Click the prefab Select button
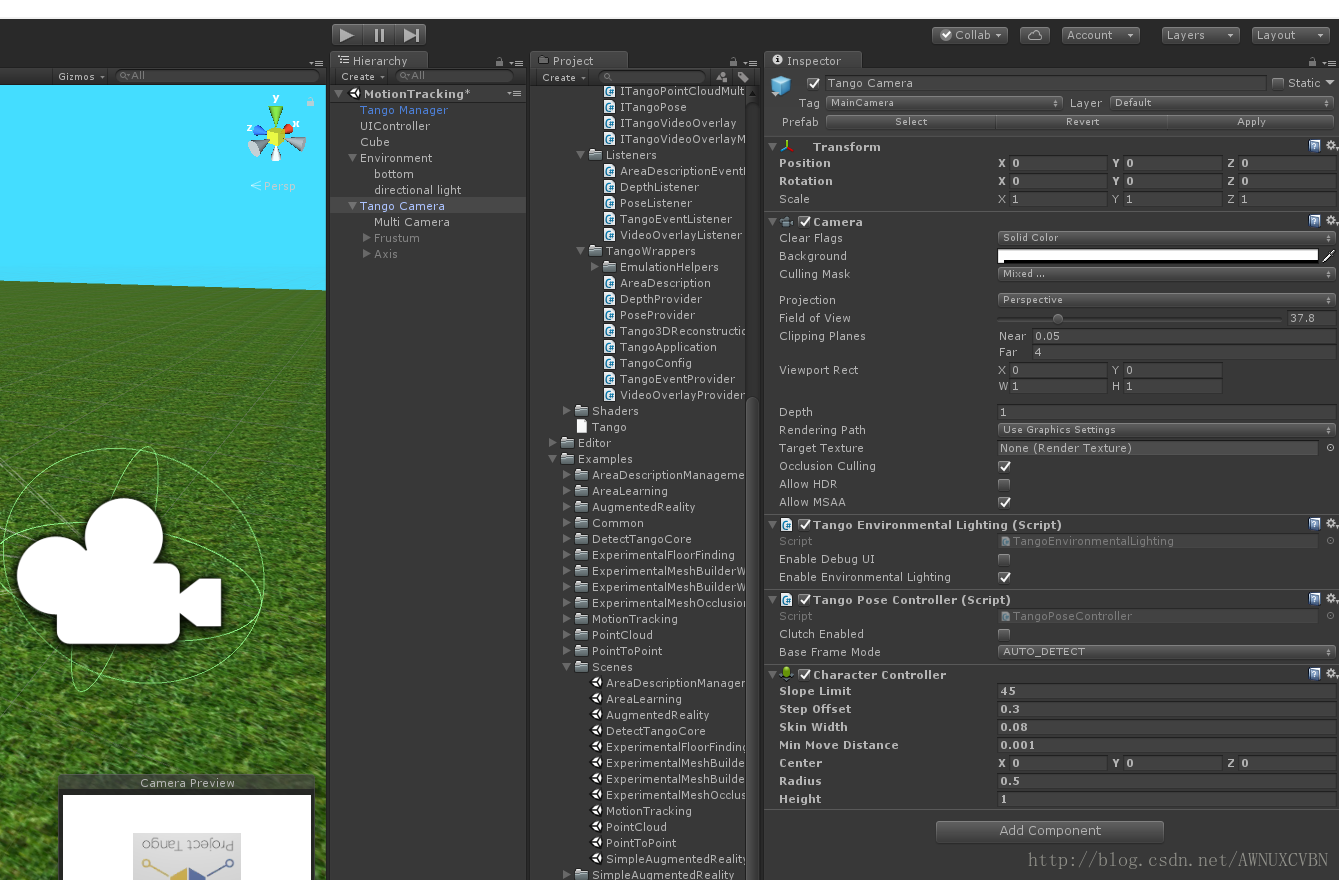1339x880 pixels. (911, 122)
